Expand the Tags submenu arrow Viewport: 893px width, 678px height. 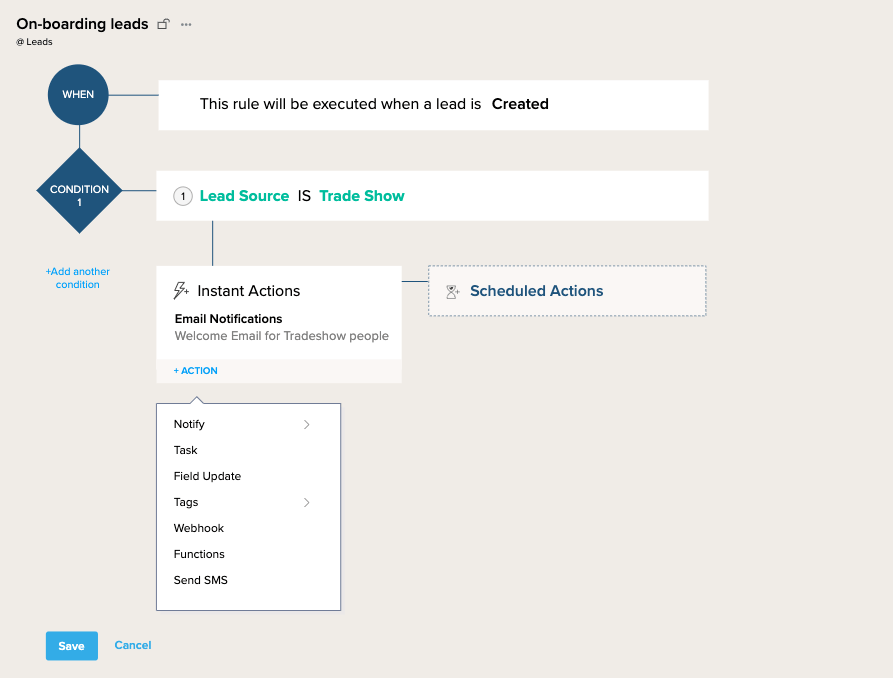tap(307, 502)
